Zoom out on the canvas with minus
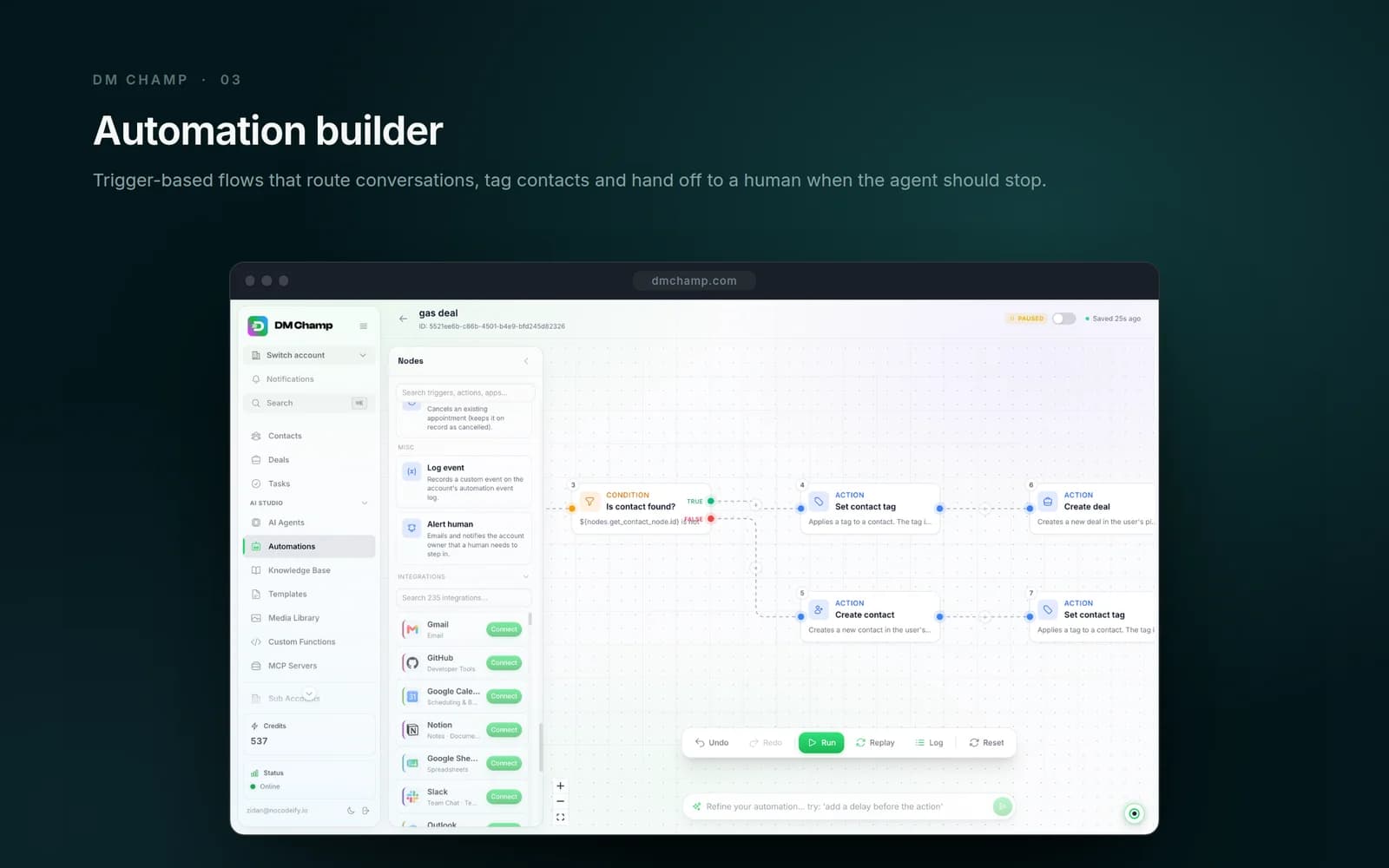The width and height of the screenshot is (1389, 868). [561, 801]
